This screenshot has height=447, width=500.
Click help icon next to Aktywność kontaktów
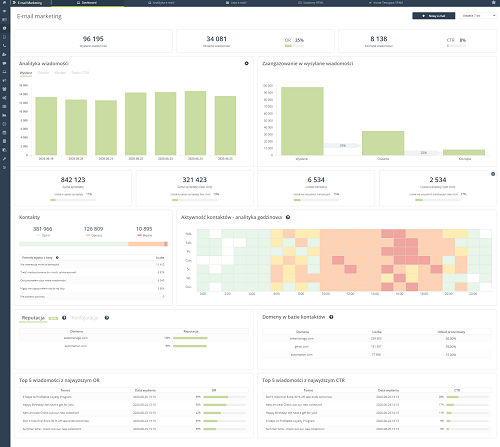(288, 217)
